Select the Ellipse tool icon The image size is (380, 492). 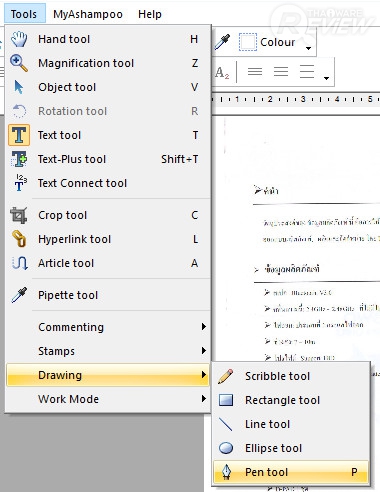pos(226,448)
